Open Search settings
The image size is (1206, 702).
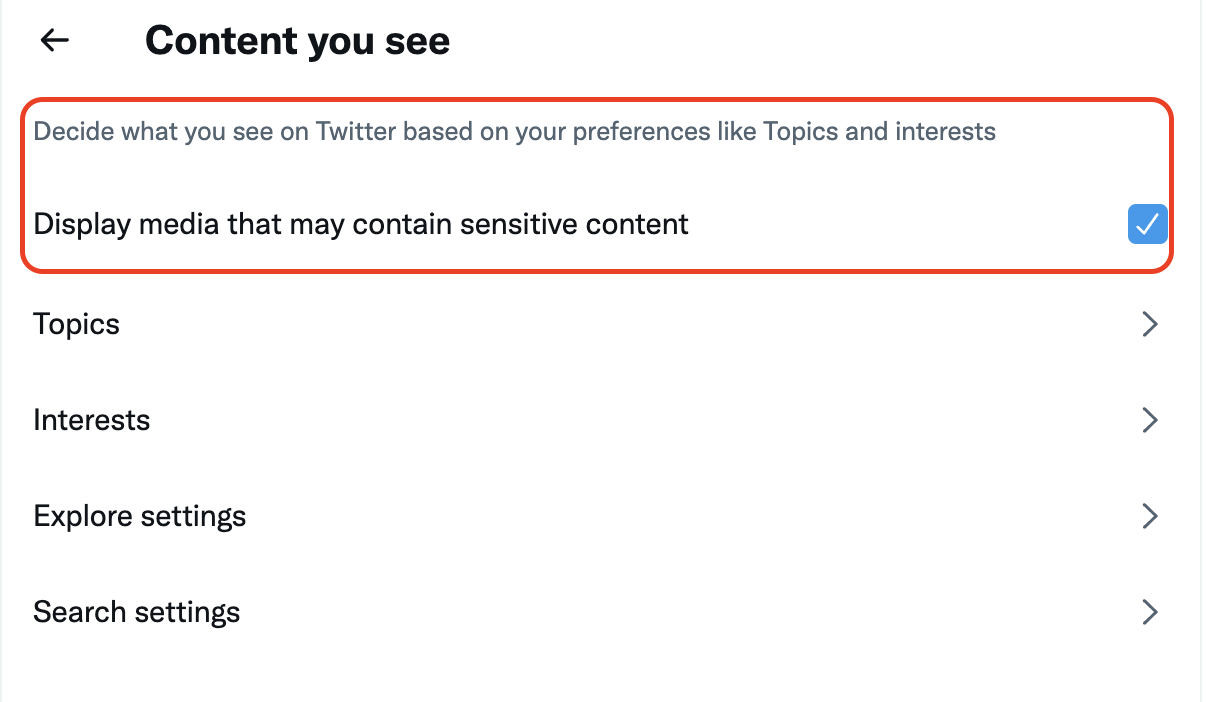(x=600, y=612)
